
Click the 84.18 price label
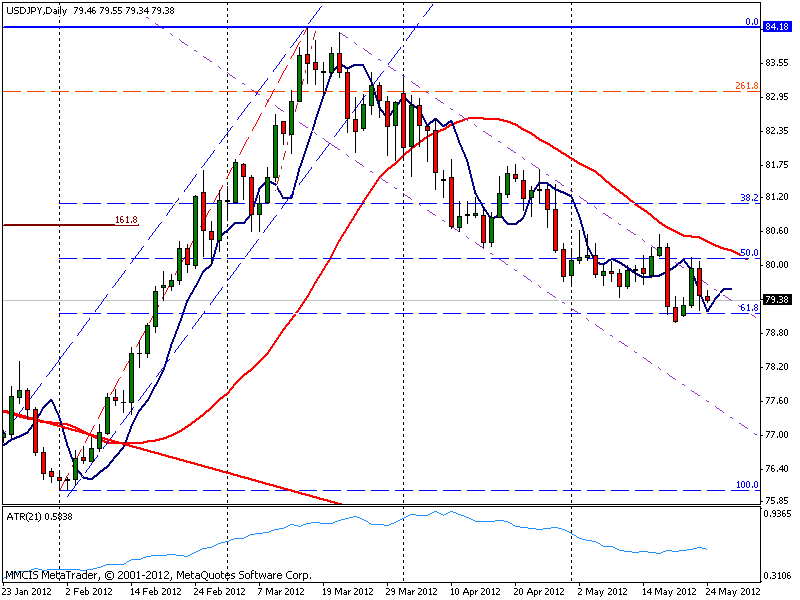click(x=777, y=27)
